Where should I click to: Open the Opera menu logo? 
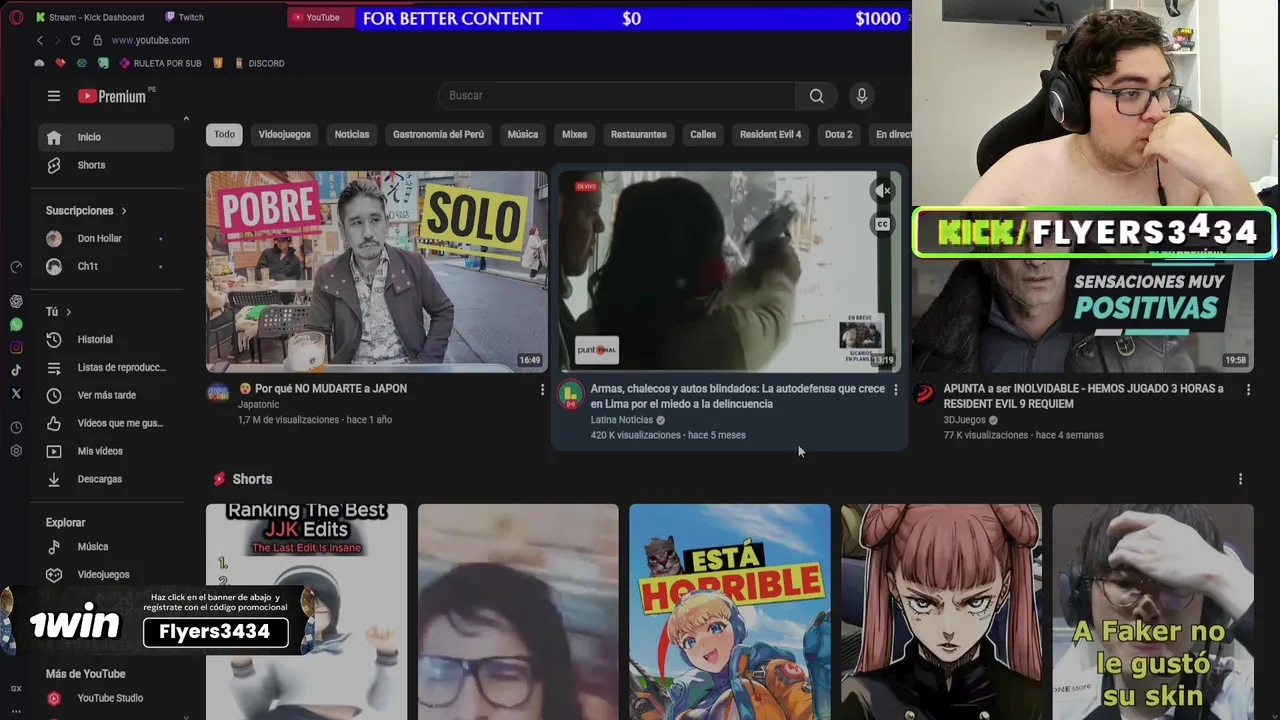16,17
